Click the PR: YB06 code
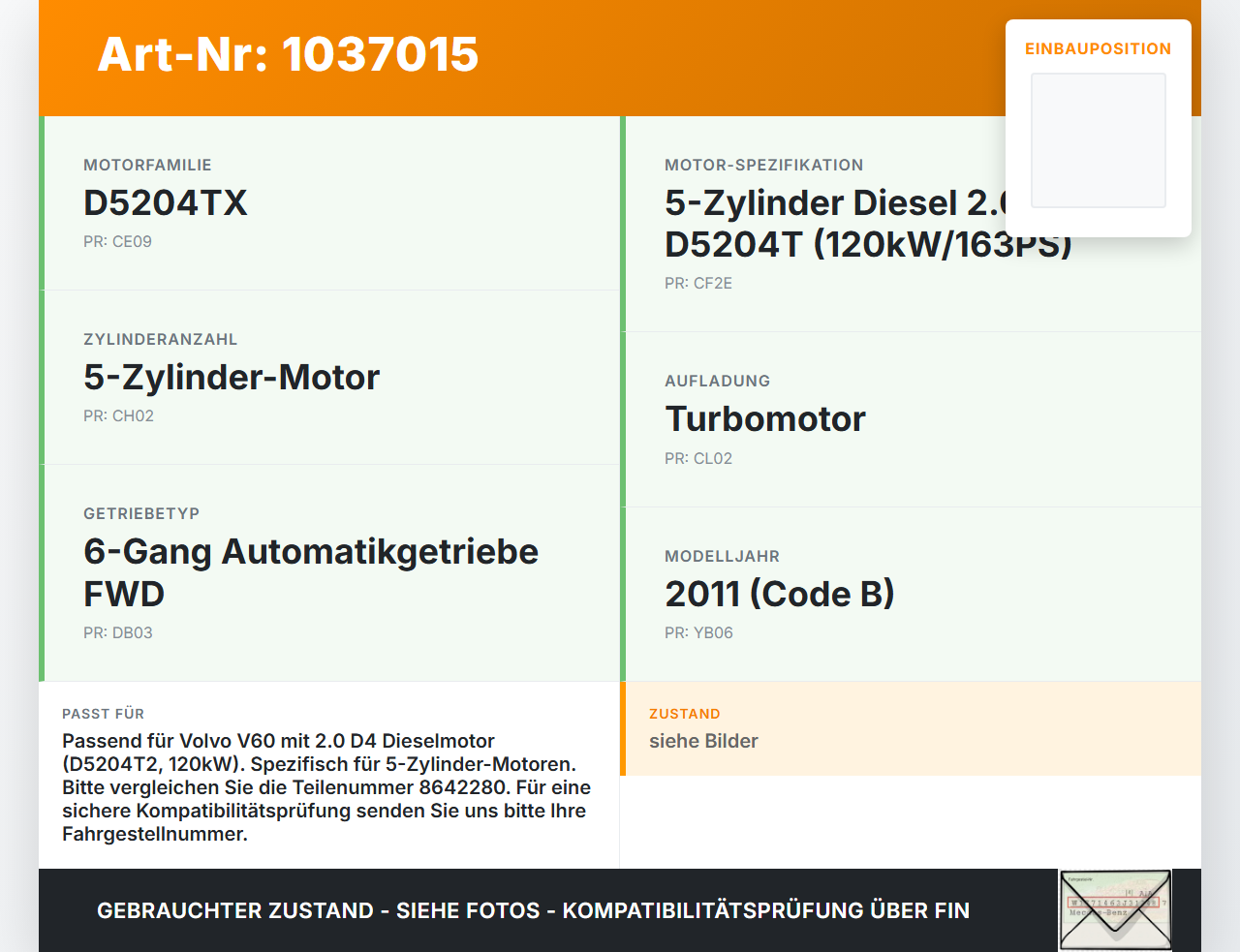The width and height of the screenshot is (1240, 952). point(698,632)
